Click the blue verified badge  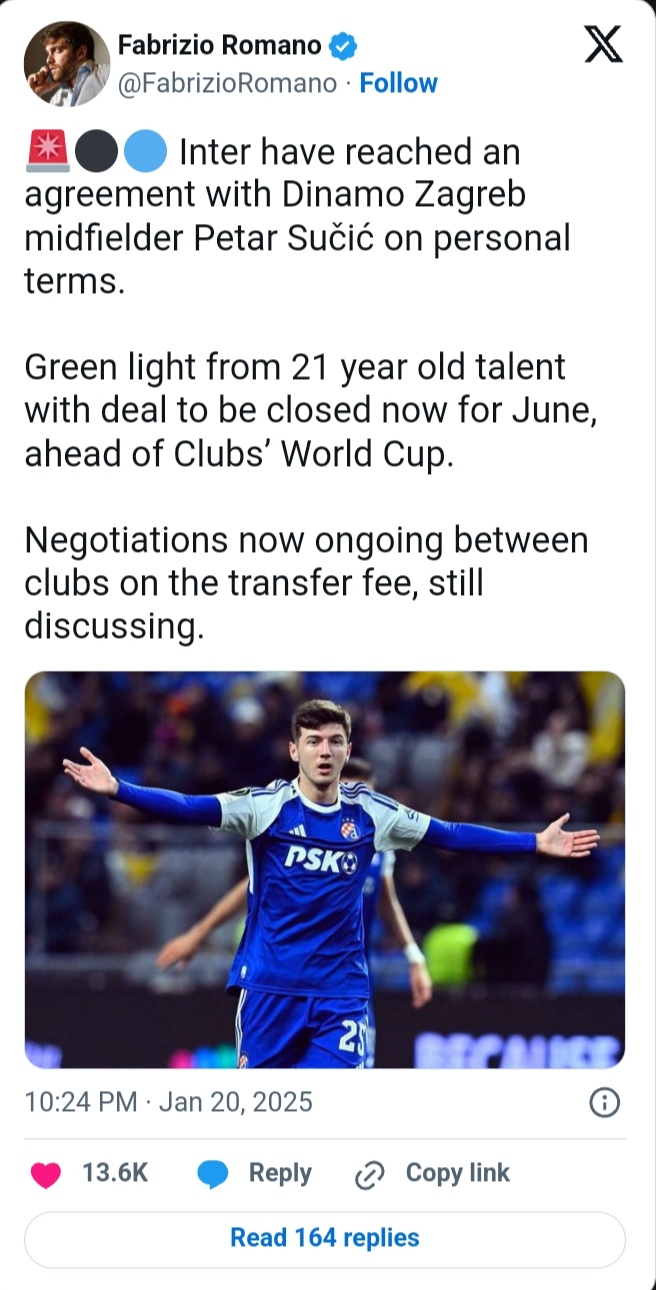pos(343,46)
